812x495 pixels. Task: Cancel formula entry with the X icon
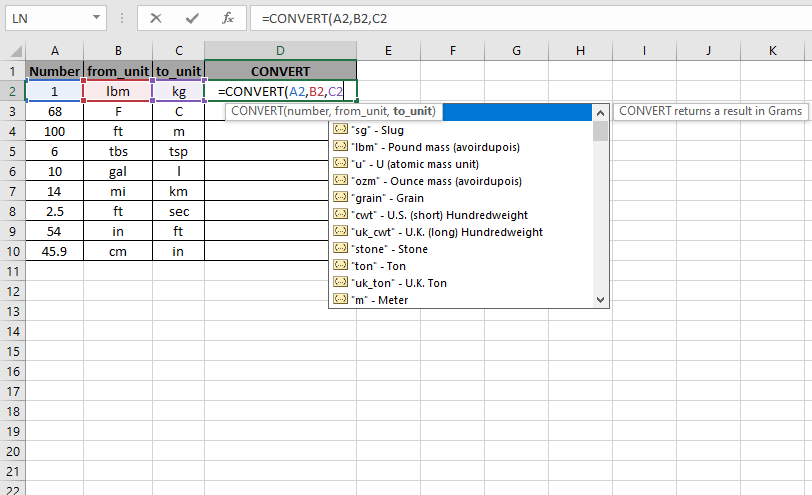pyautogui.click(x=155, y=19)
